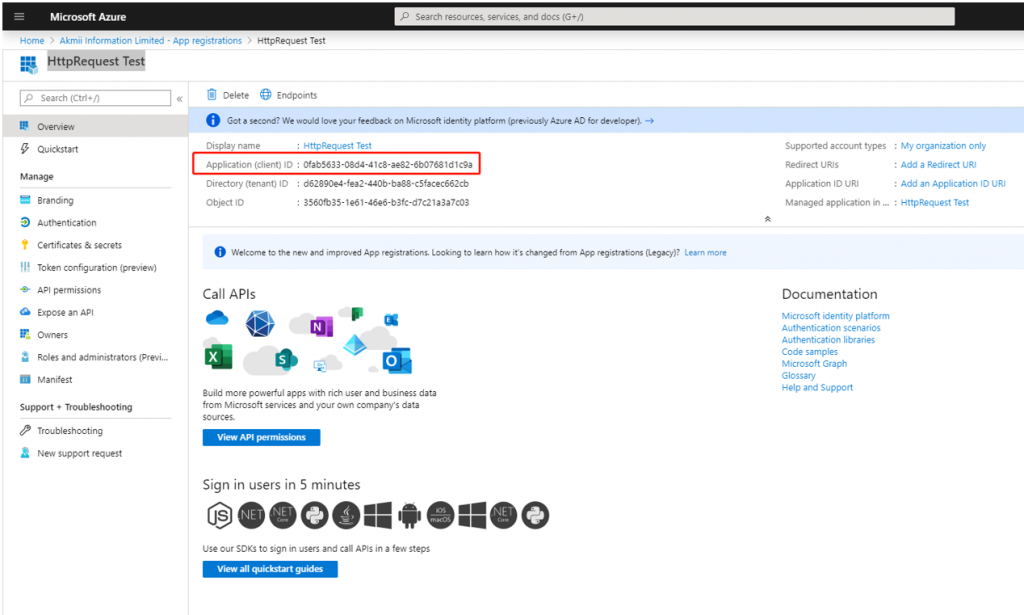
Task: Open Help and Support link
Action: pos(817,387)
